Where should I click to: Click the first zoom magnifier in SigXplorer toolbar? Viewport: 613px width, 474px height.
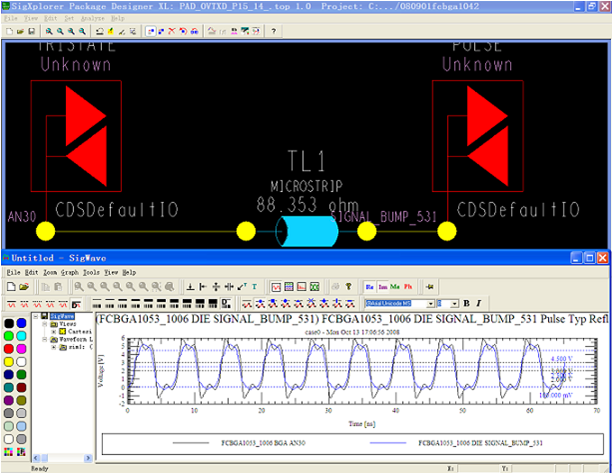[x=49, y=31]
